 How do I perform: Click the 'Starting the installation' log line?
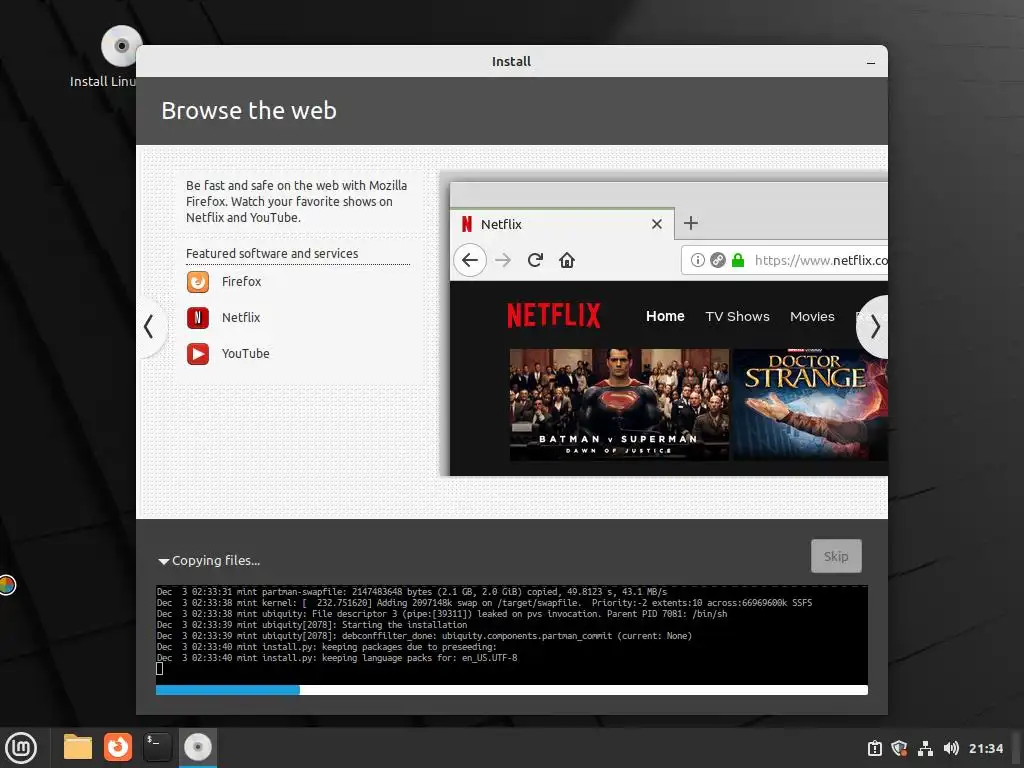312,625
